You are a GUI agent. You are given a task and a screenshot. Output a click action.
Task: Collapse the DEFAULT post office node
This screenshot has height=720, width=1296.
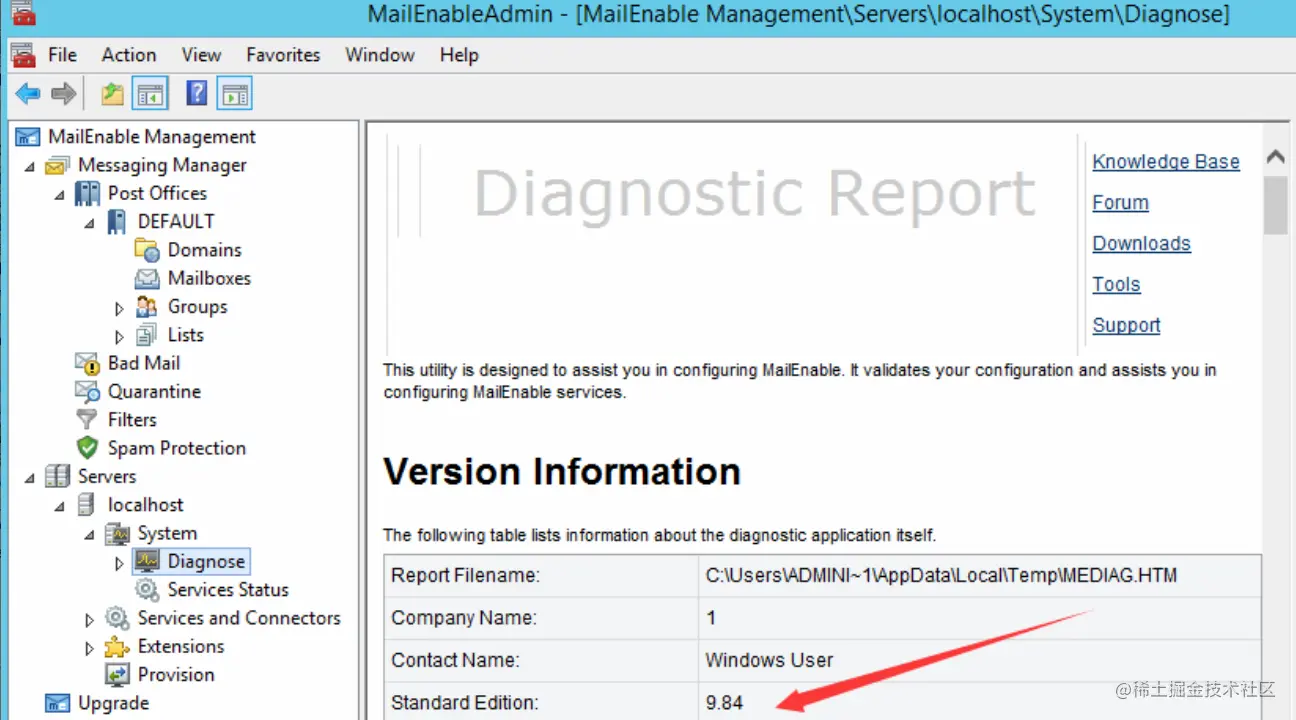click(90, 222)
